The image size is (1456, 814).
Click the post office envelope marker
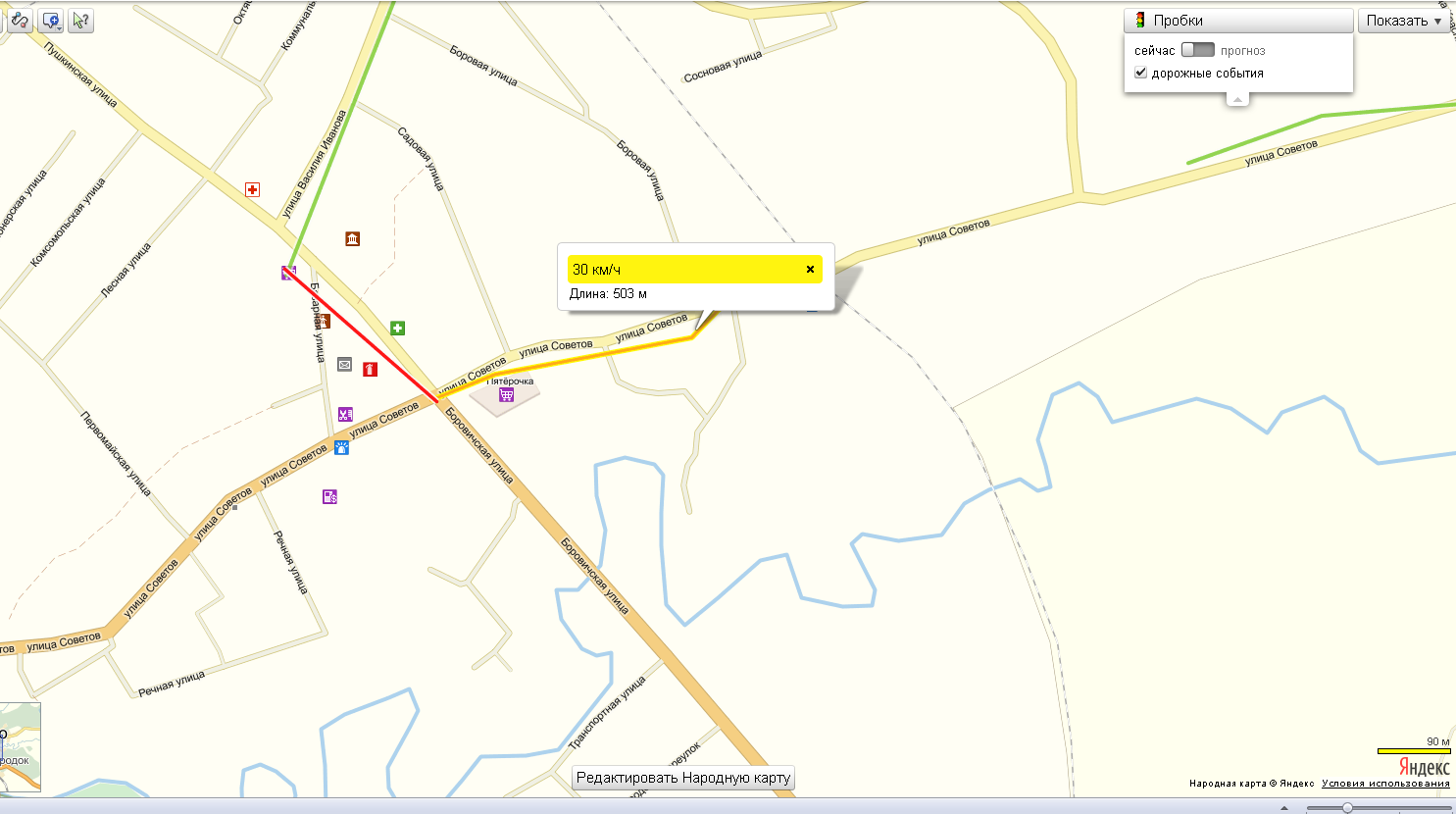coord(344,365)
